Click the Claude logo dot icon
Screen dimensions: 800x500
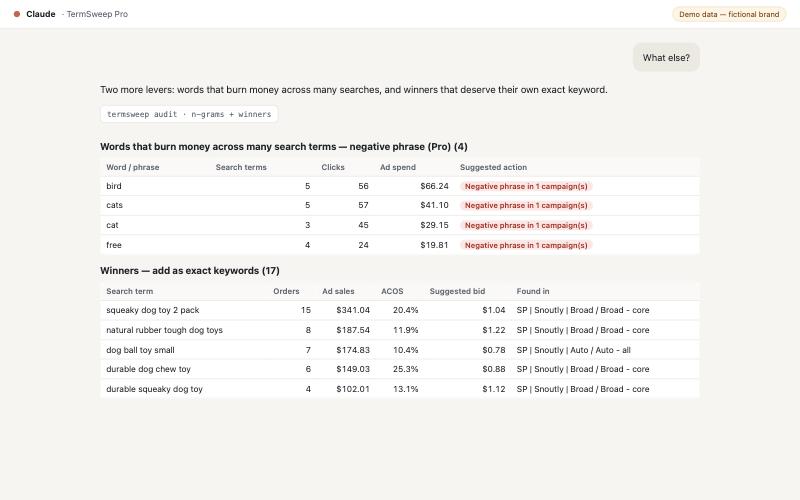tap(17, 14)
